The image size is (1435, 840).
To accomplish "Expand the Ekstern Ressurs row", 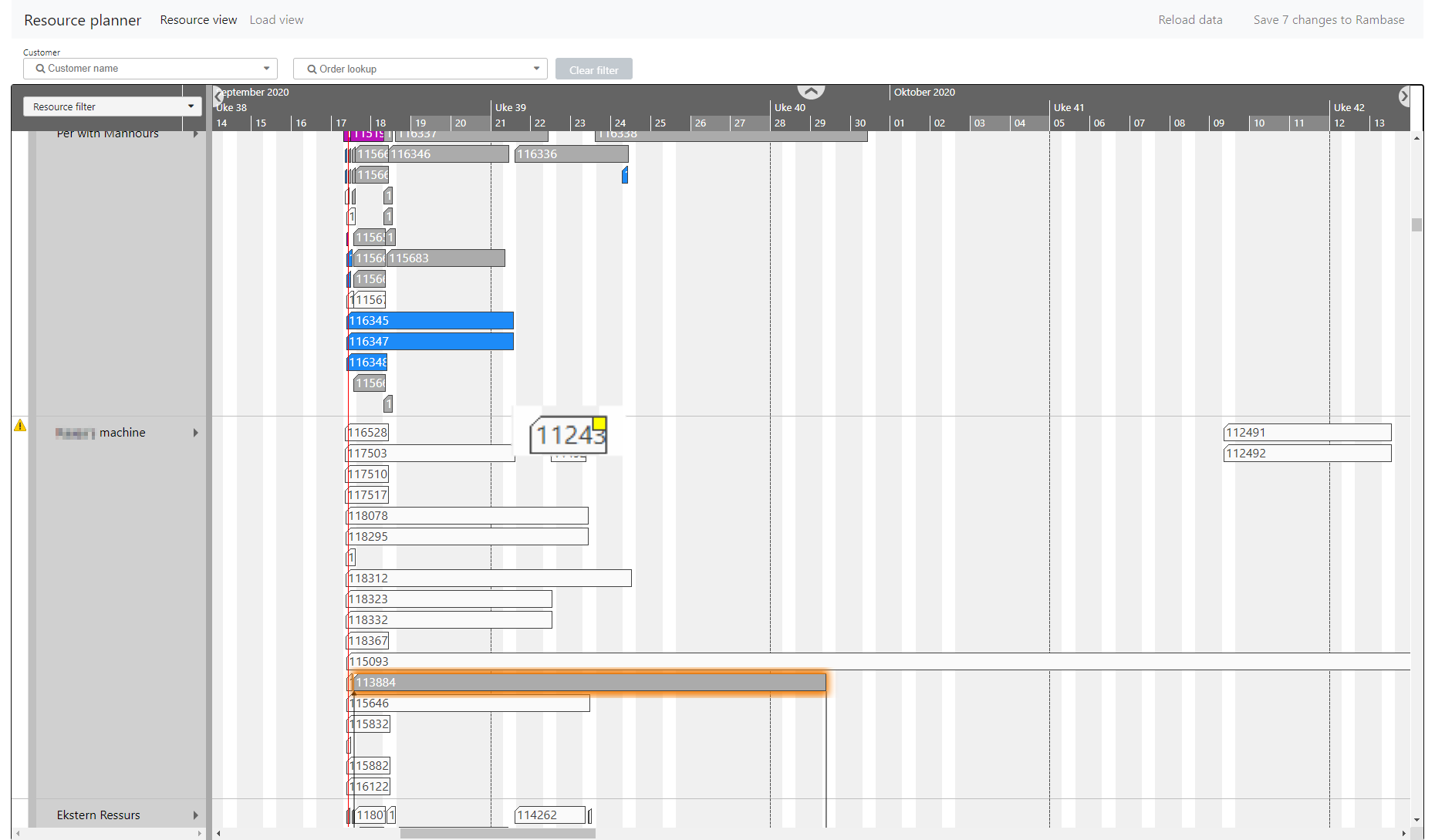I will click(x=195, y=815).
